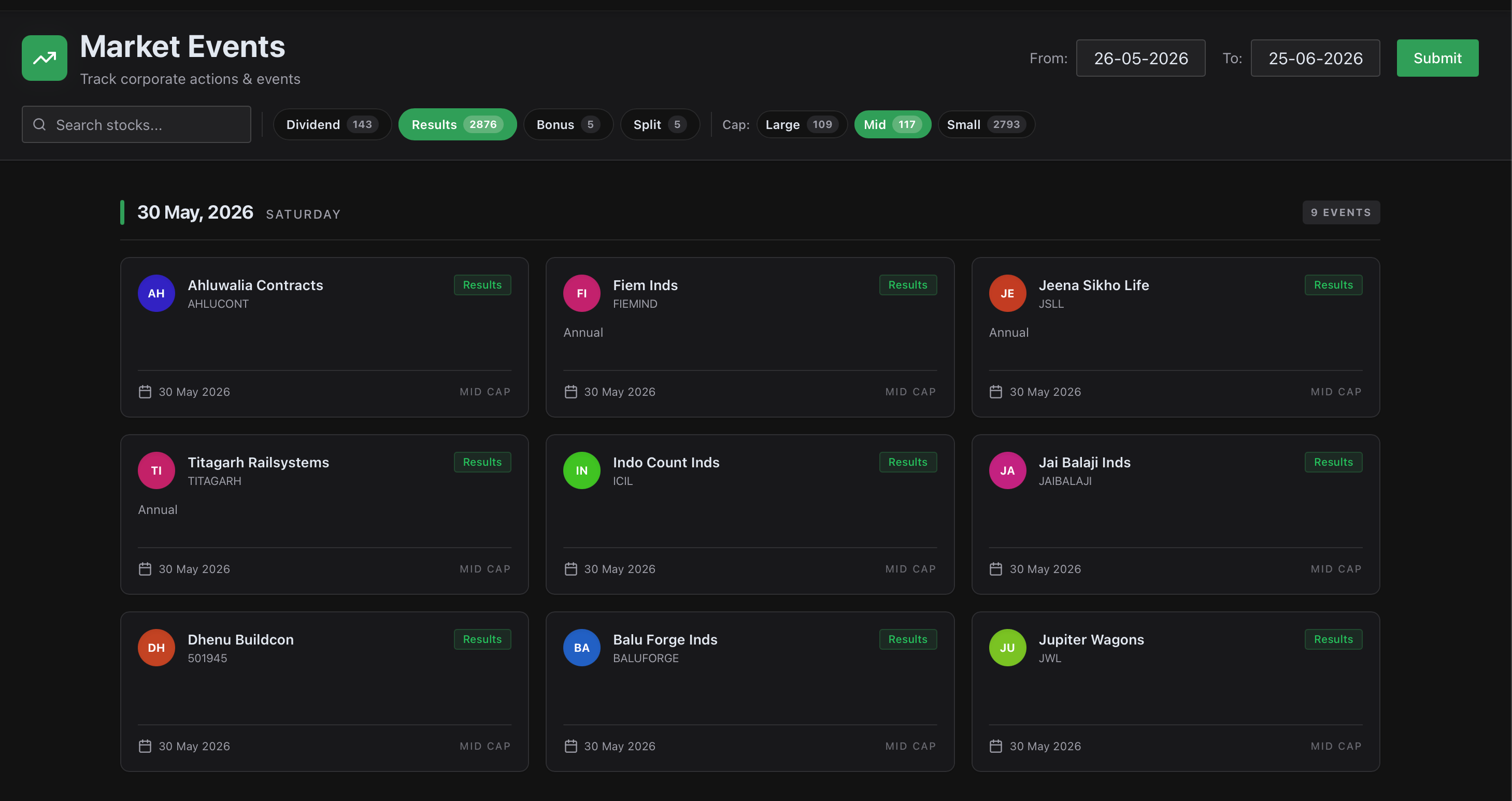Click calendar icon on Jeena Sikho Life card
Viewport: 1512px width, 801px height.
996,391
